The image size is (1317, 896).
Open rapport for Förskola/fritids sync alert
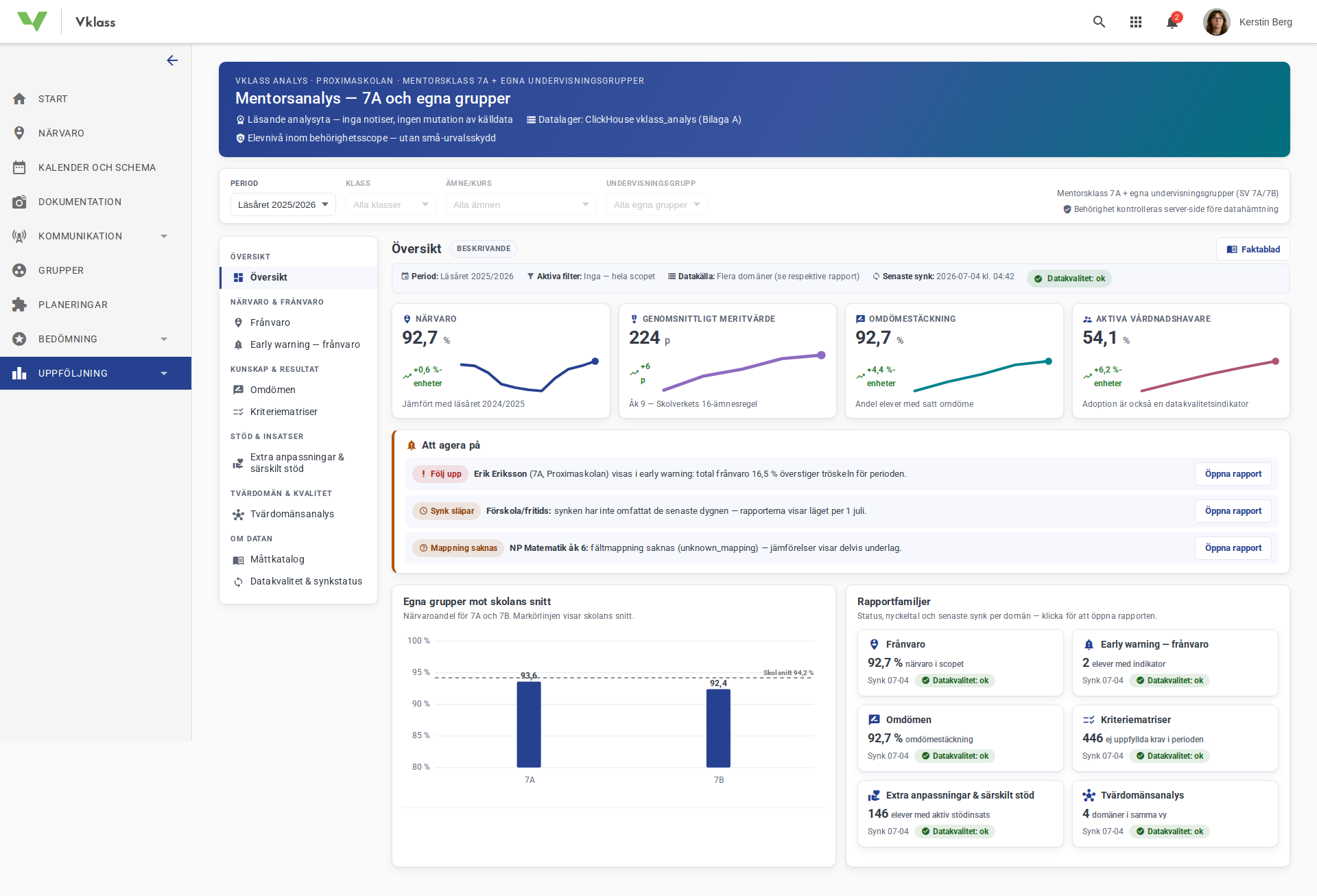point(1233,511)
